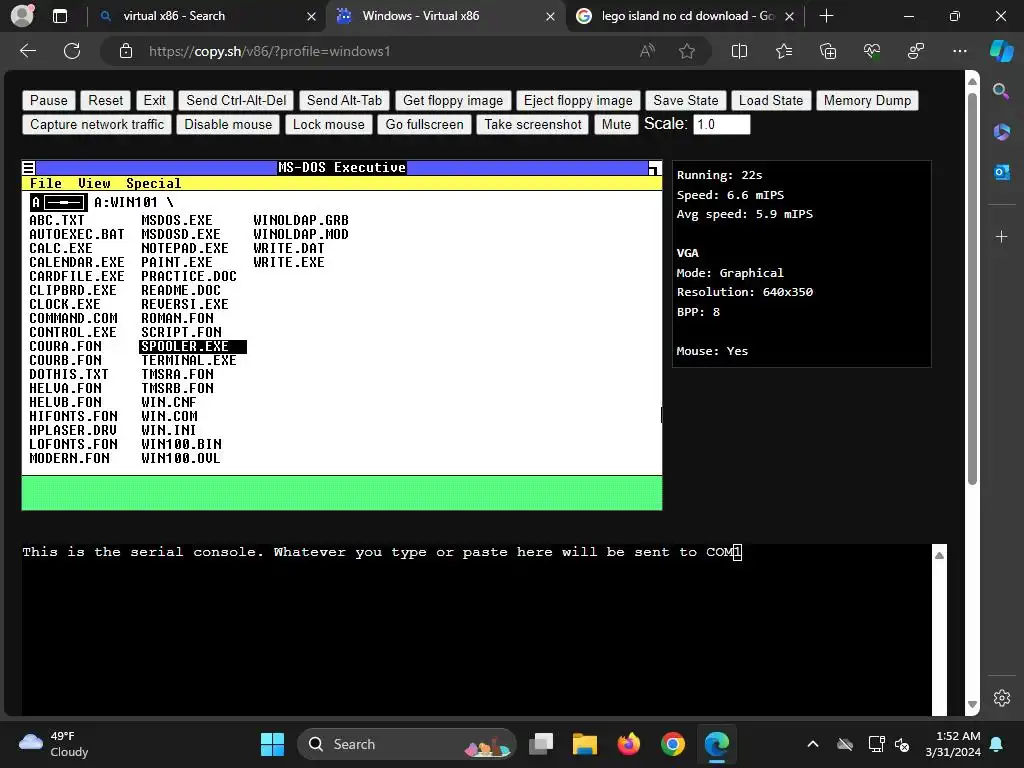Viewport: 1024px width, 768px height.
Task: Close the Windows - Virtual x86 tab
Action: coord(550,16)
